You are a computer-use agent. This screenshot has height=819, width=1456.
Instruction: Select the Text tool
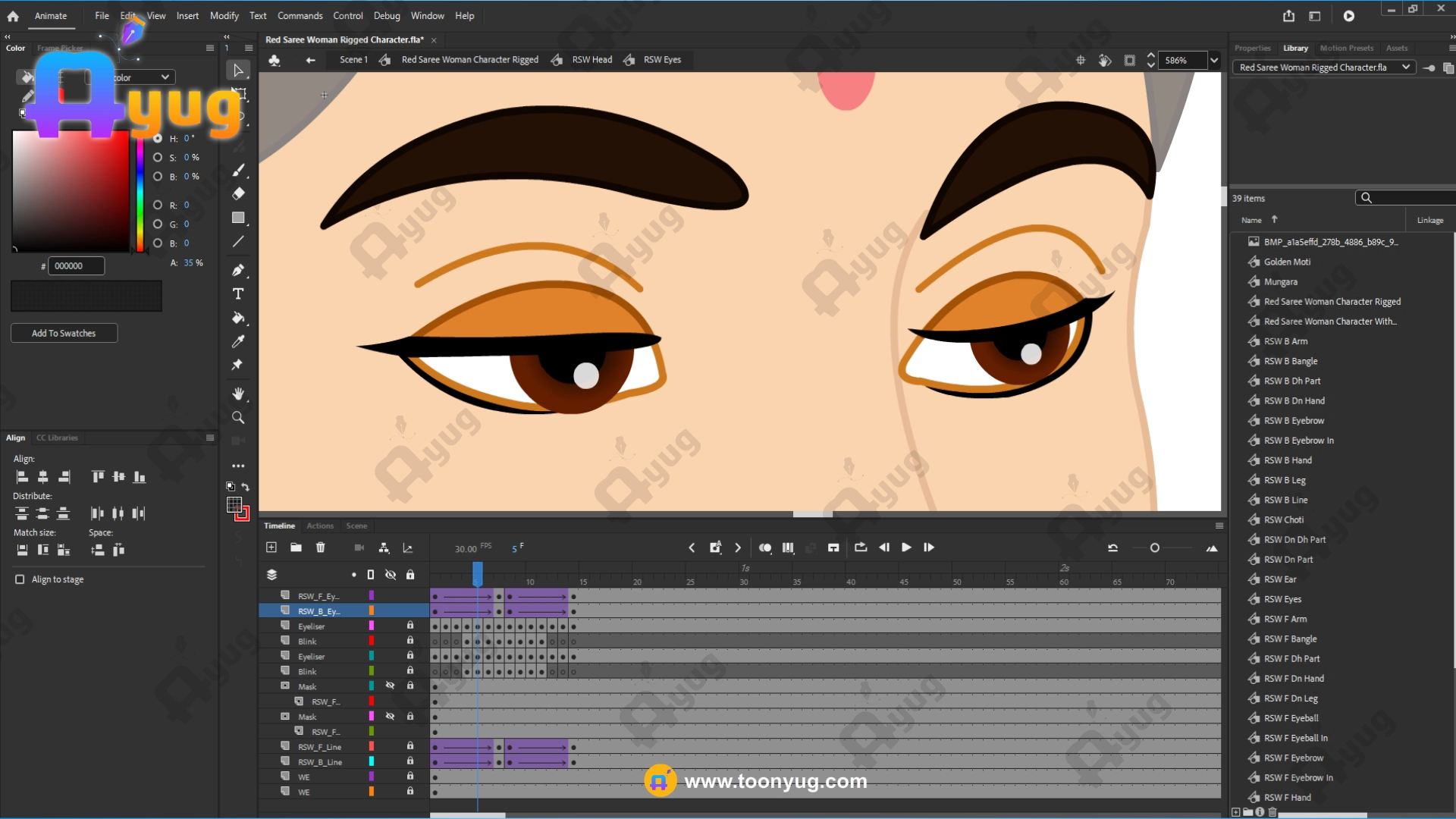(x=238, y=293)
